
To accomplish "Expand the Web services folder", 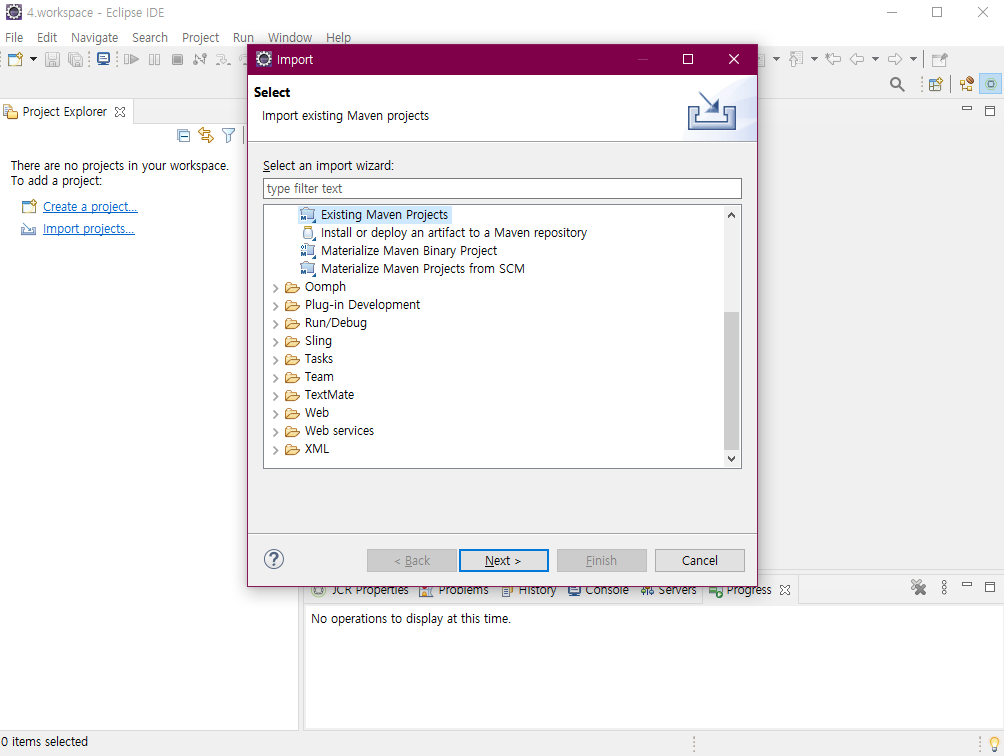I will click(275, 431).
